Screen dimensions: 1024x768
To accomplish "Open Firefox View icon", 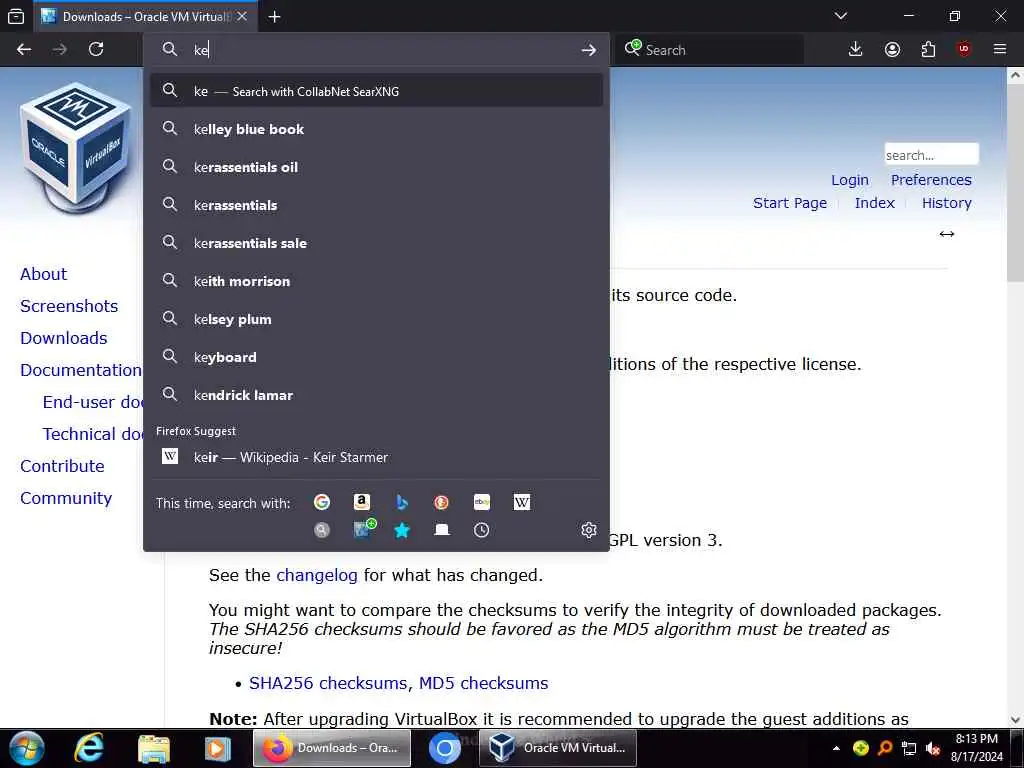I will click(x=16, y=17).
